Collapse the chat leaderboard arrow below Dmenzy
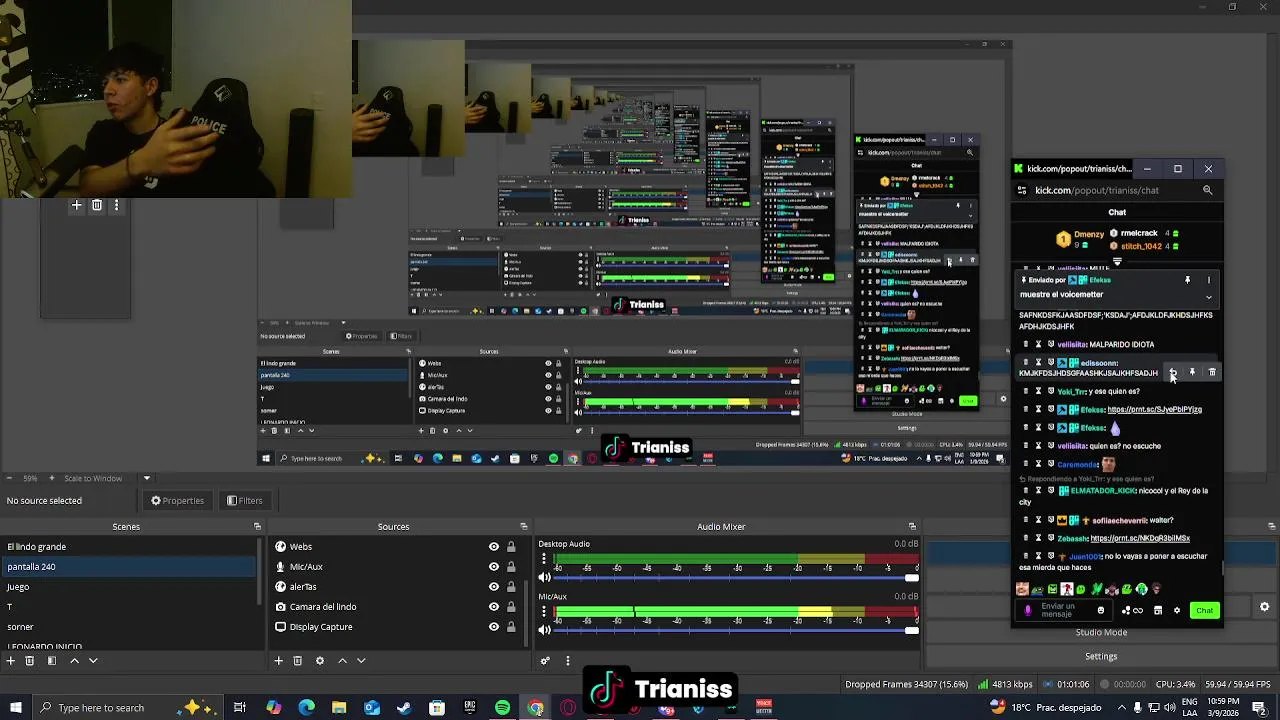Screen dimensions: 1280x720 [x=1117, y=262]
